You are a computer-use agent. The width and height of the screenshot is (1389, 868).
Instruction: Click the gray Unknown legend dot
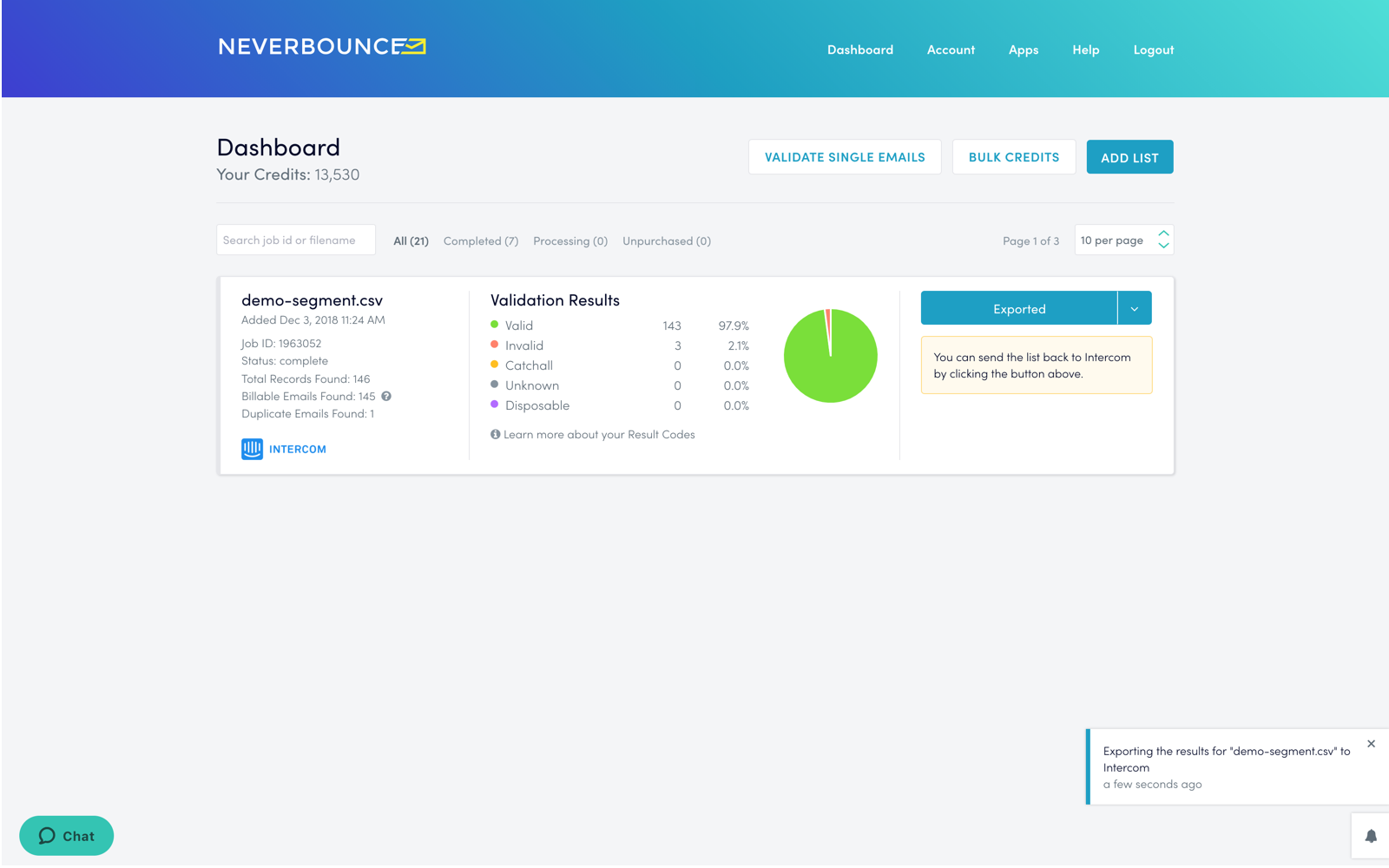click(x=495, y=385)
